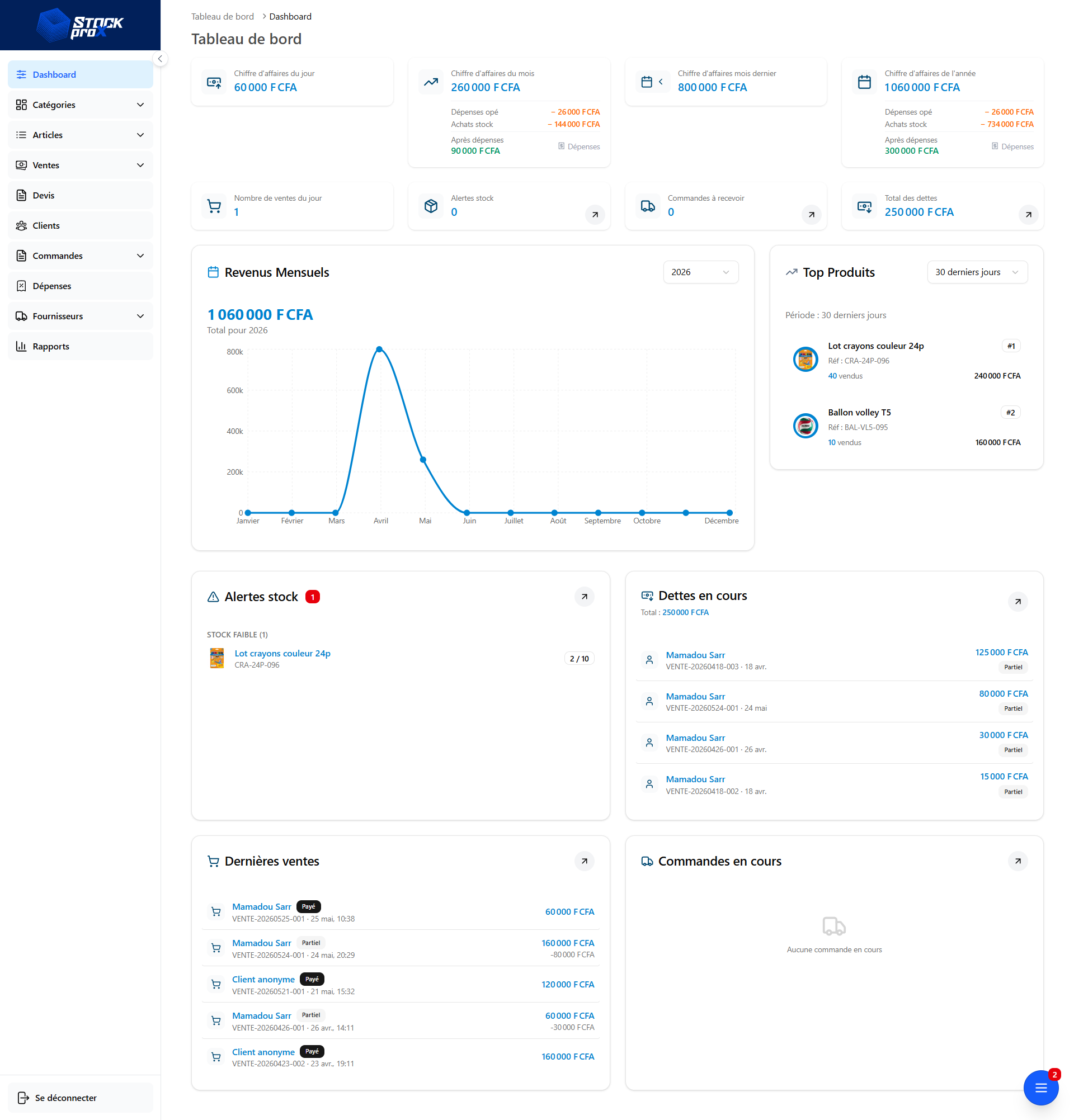Click the Commandes document icon

tap(21, 256)
